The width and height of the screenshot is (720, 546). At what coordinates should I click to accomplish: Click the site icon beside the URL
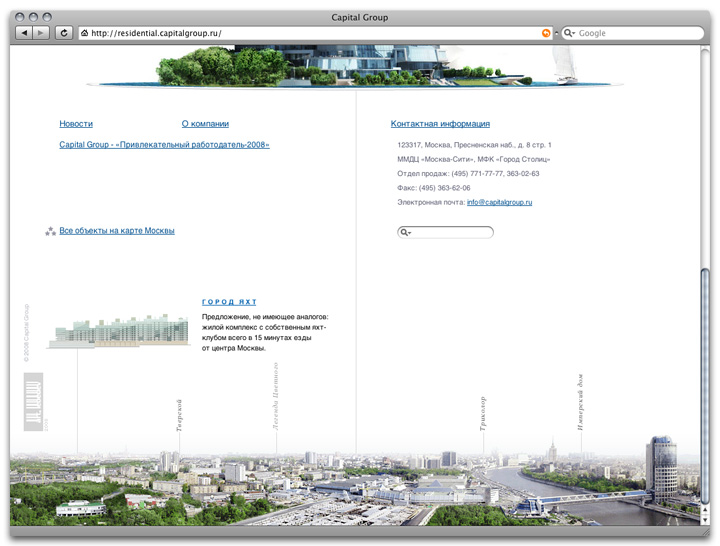[84, 33]
